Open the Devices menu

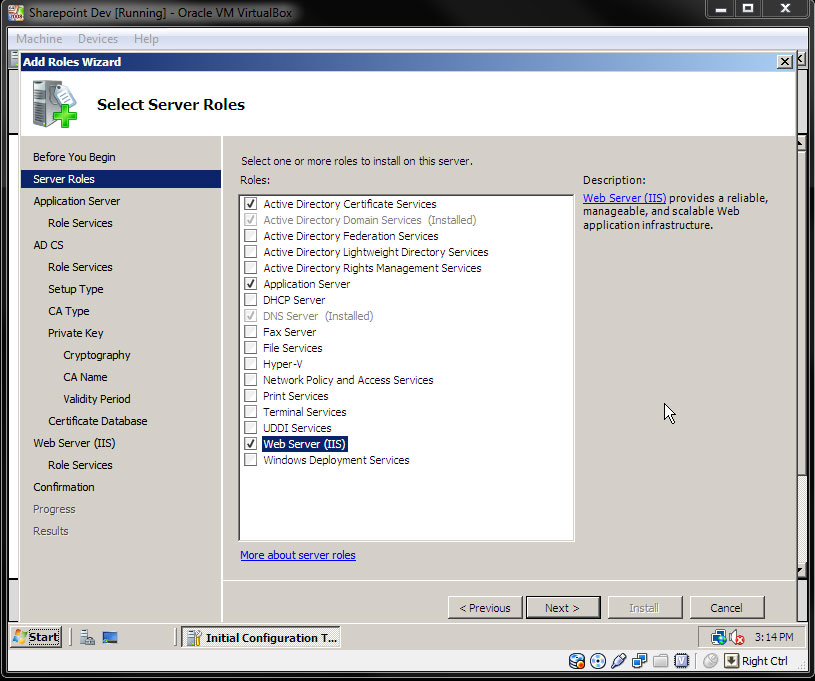tap(98, 39)
